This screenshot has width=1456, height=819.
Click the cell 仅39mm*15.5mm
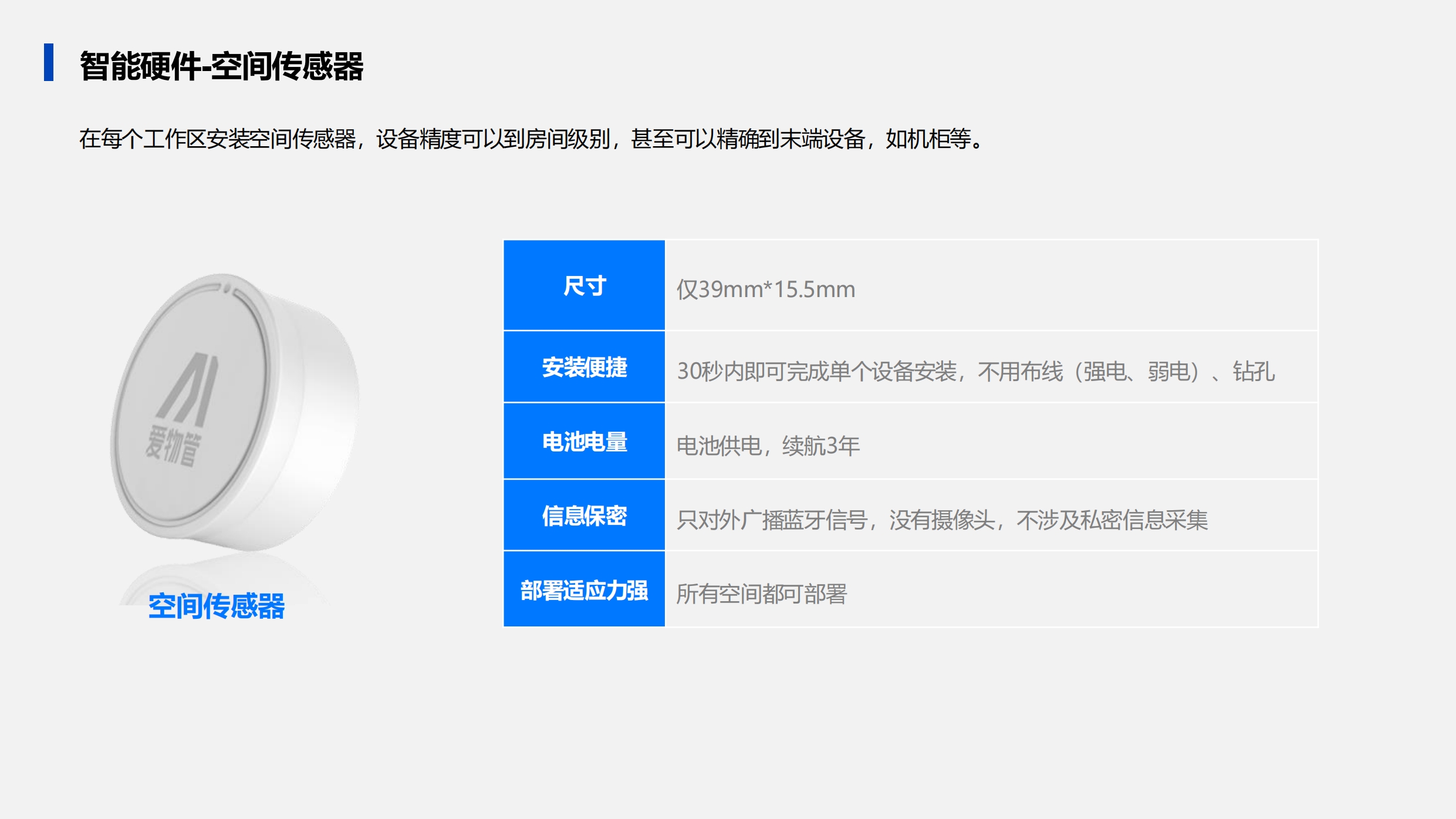tap(991, 285)
